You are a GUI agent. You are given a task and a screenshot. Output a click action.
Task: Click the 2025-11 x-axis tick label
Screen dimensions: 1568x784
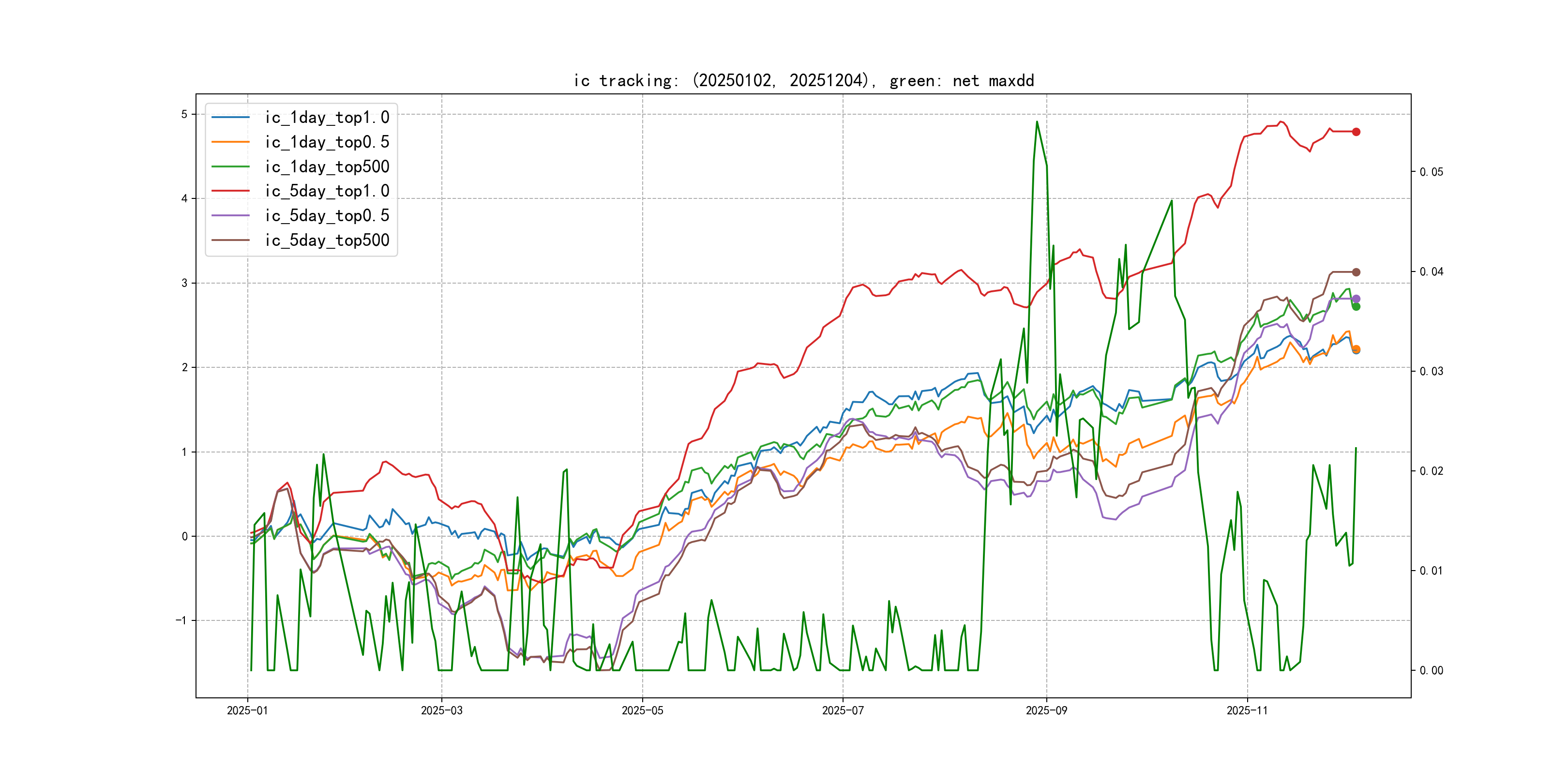pos(1247,710)
